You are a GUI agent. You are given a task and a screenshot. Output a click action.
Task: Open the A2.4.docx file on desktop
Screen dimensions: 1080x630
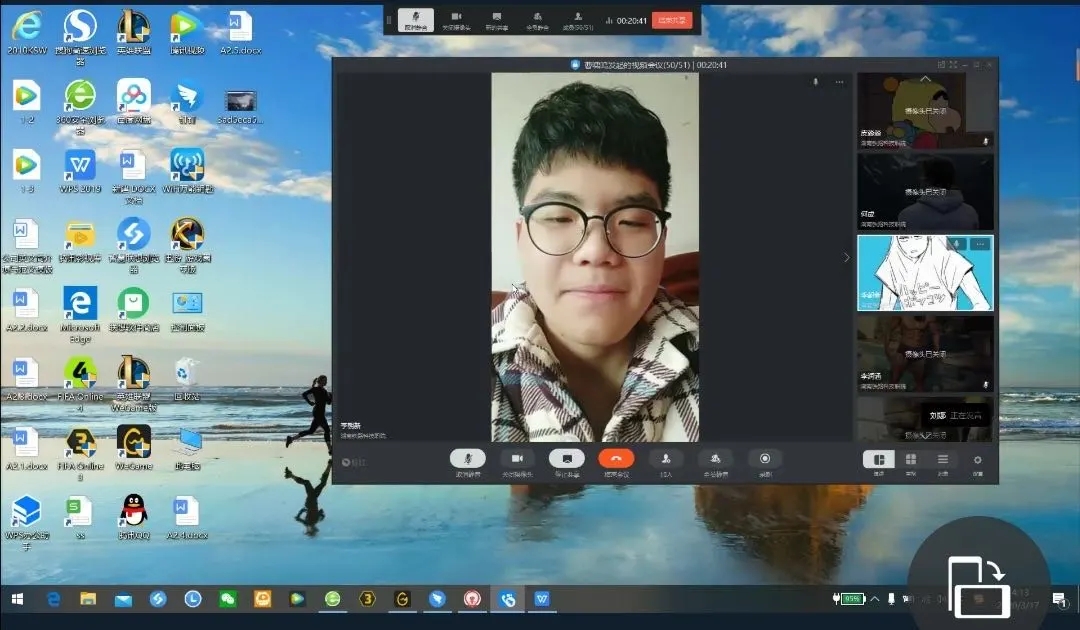(x=187, y=516)
